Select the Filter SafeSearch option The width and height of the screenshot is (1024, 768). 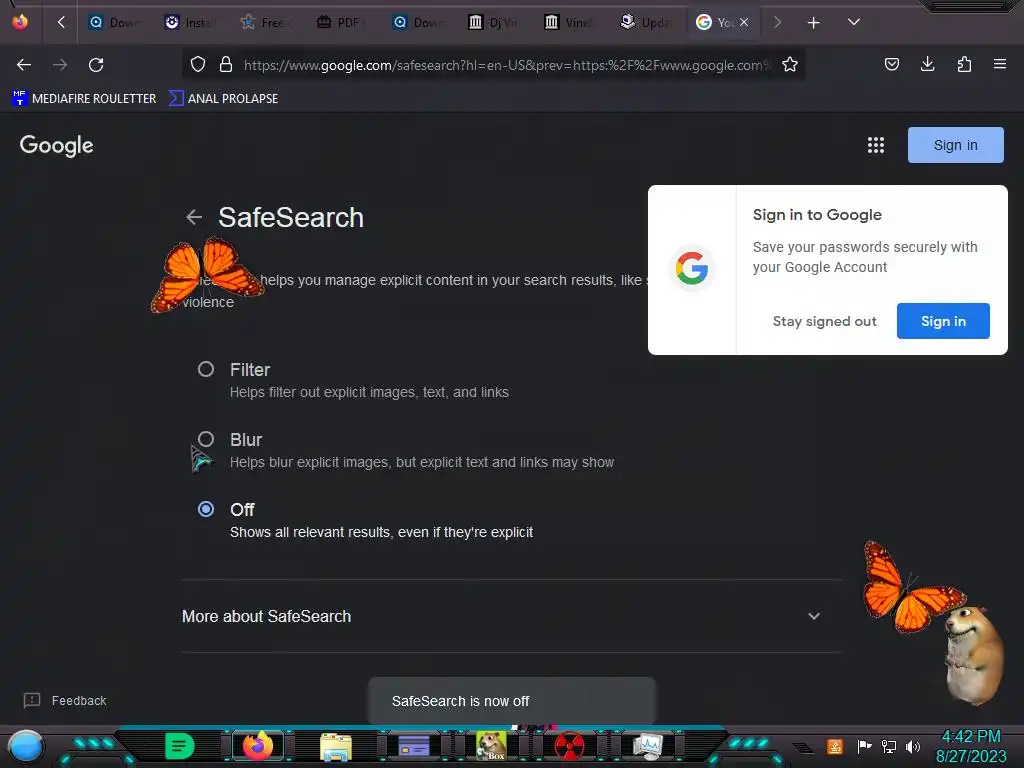tap(206, 369)
